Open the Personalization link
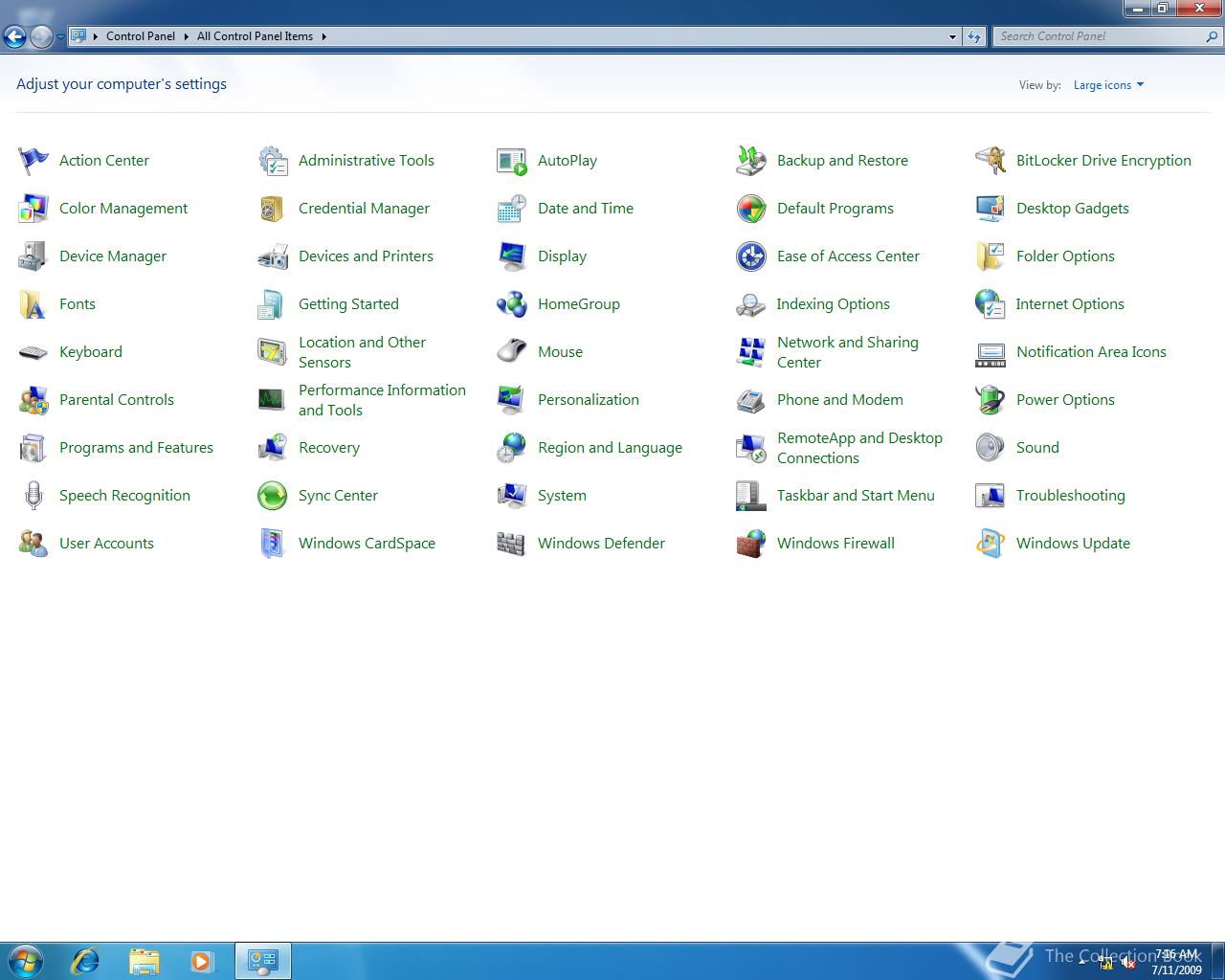This screenshot has height=980, width=1225. [x=588, y=400]
